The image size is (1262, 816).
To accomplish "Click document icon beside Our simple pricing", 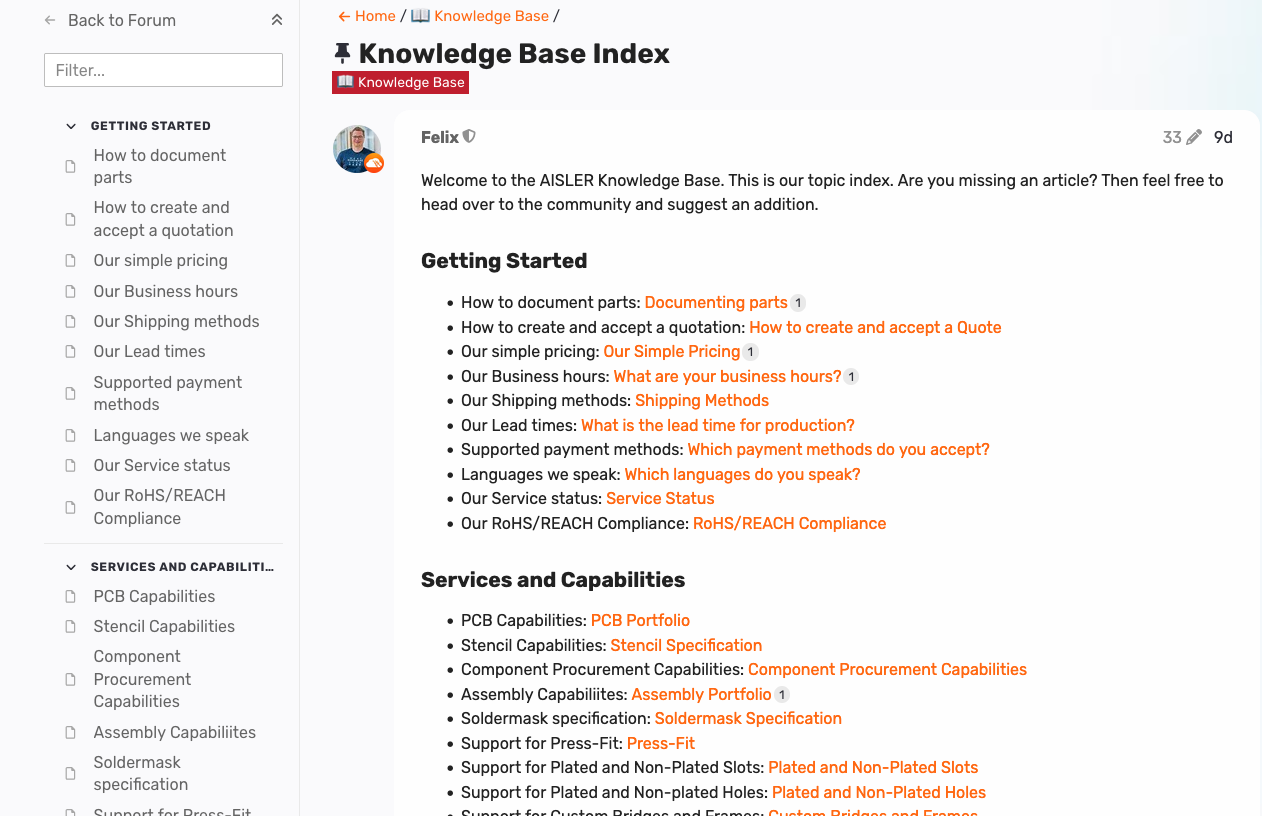I will coord(71,261).
